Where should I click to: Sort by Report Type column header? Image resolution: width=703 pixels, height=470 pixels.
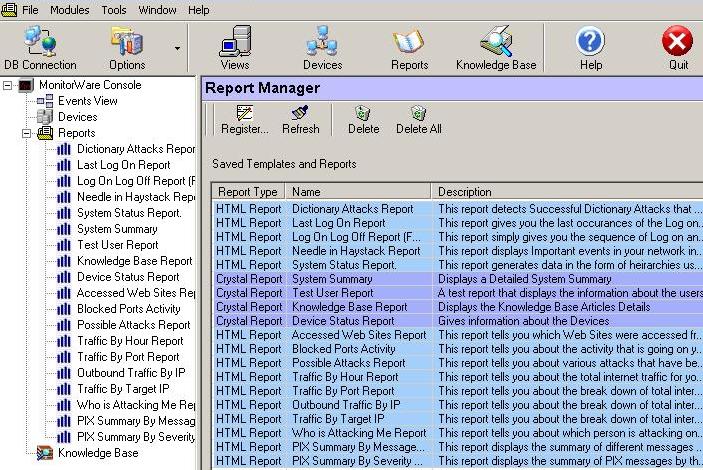(x=248, y=192)
